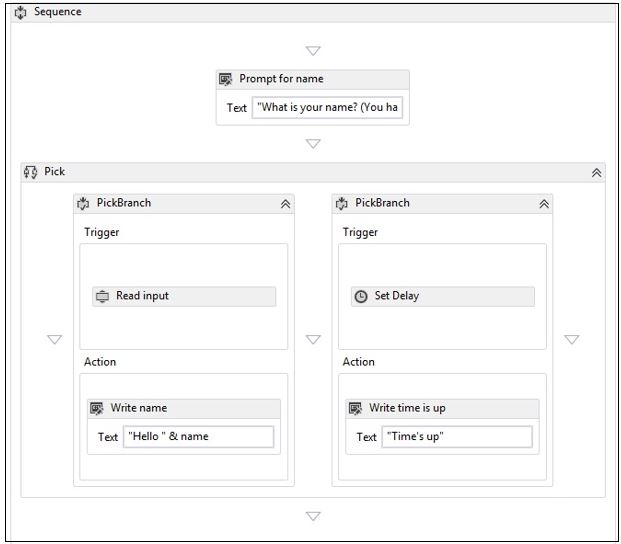The width and height of the screenshot is (621, 544).
Task: Click the "Time's up" text field
Action: (x=456, y=437)
